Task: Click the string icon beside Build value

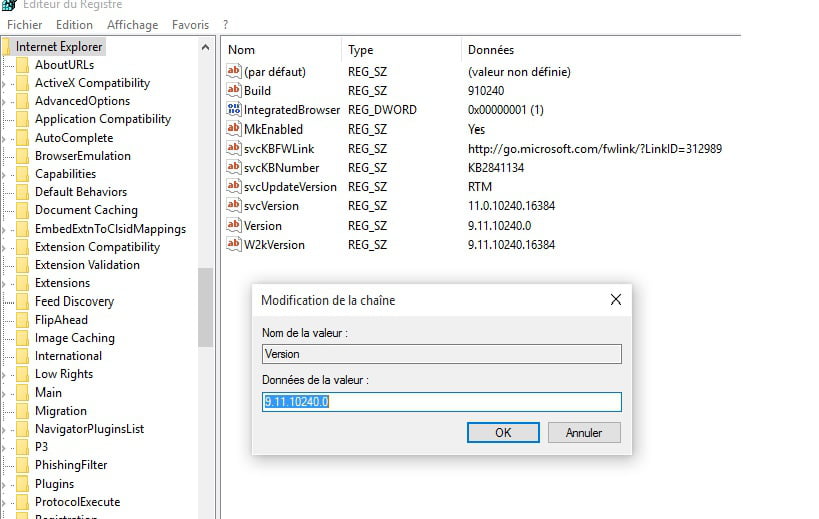Action: click(x=233, y=90)
